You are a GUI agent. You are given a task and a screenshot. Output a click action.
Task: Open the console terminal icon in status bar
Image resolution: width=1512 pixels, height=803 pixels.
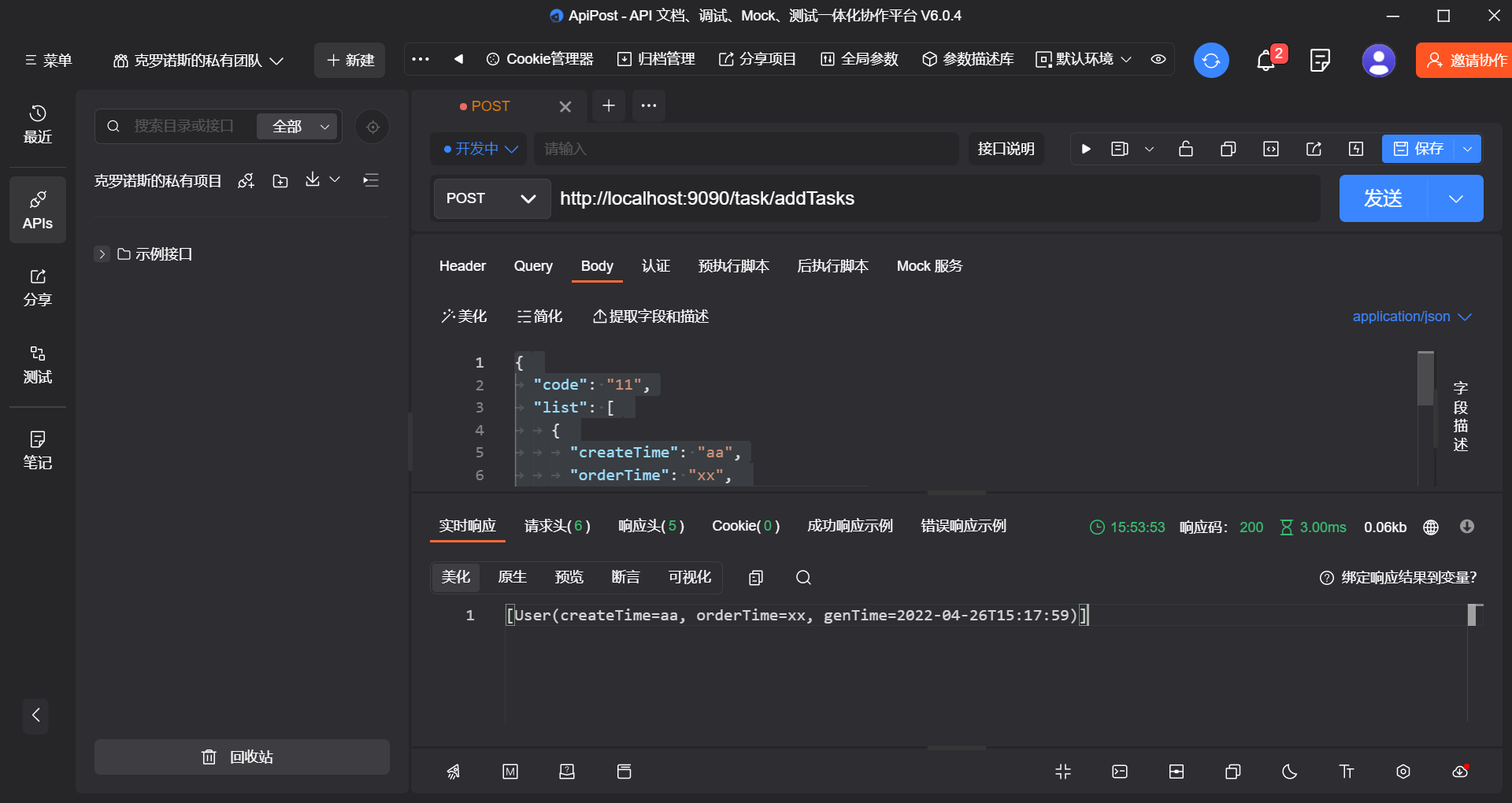(1119, 772)
